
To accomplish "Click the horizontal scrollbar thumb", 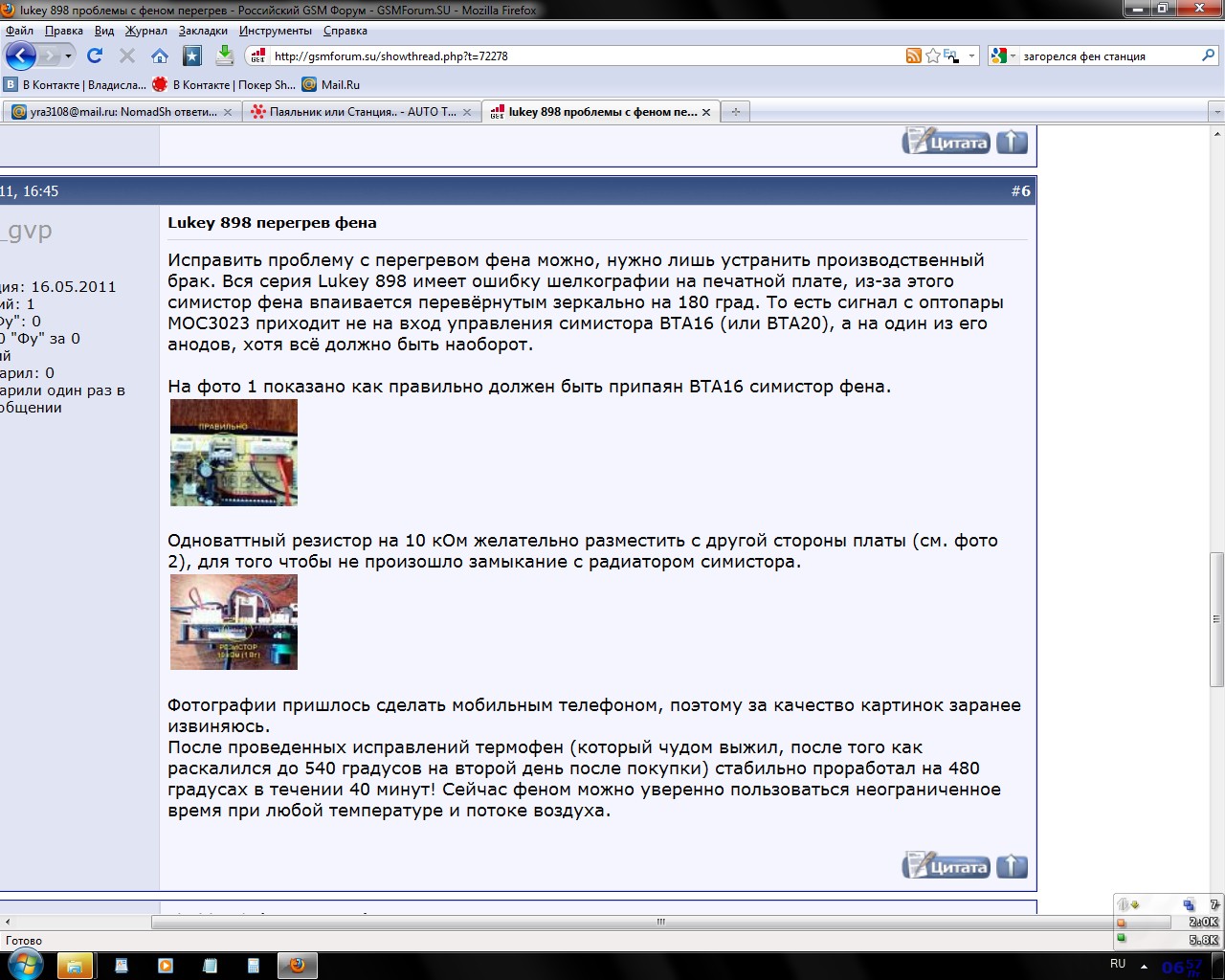I will (660, 922).
